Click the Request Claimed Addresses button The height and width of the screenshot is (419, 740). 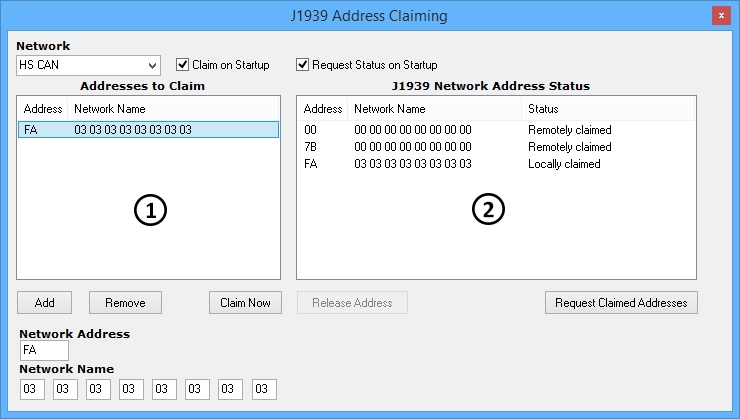(621, 303)
